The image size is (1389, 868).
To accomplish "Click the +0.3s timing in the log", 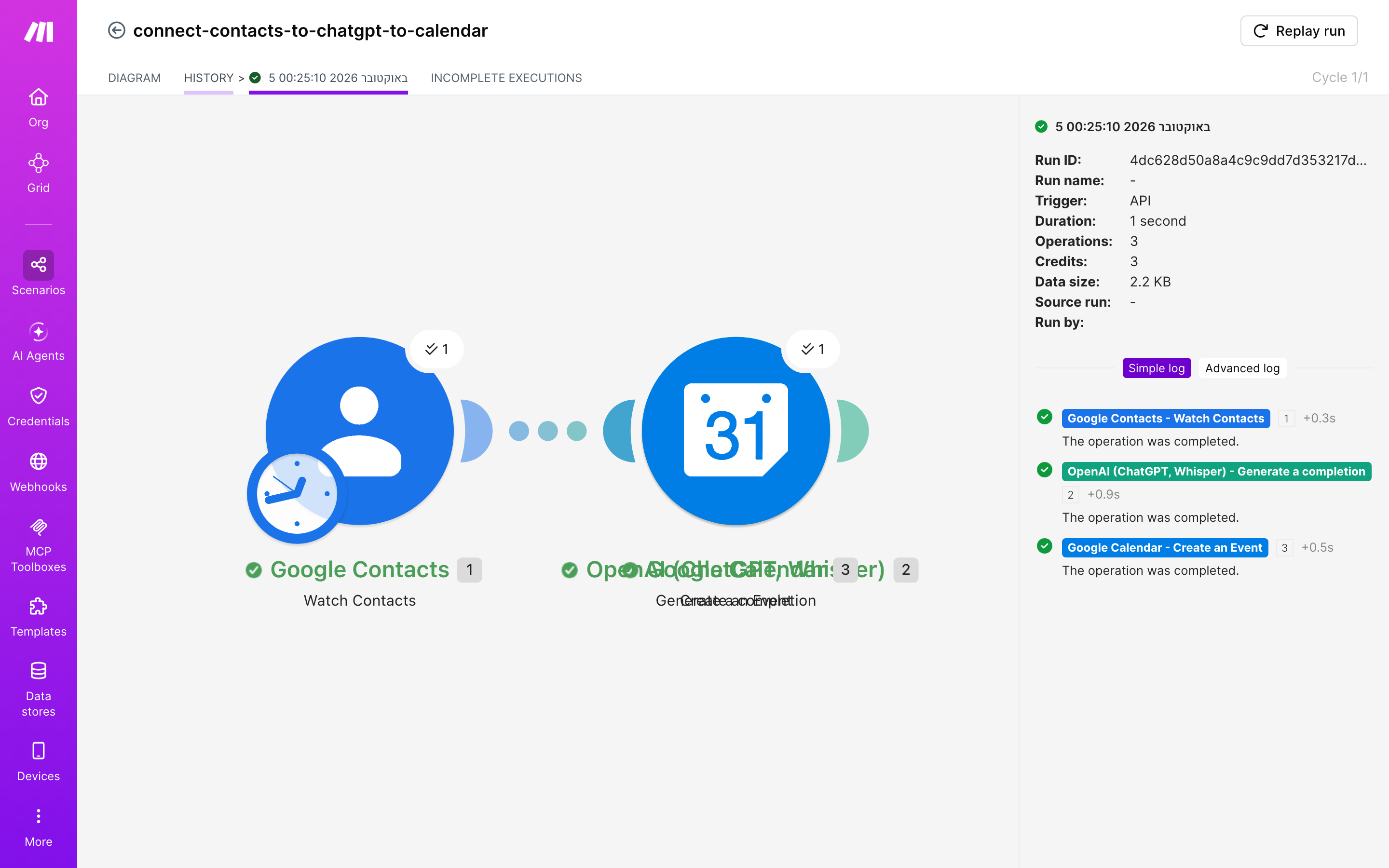I will (1319, 419).
